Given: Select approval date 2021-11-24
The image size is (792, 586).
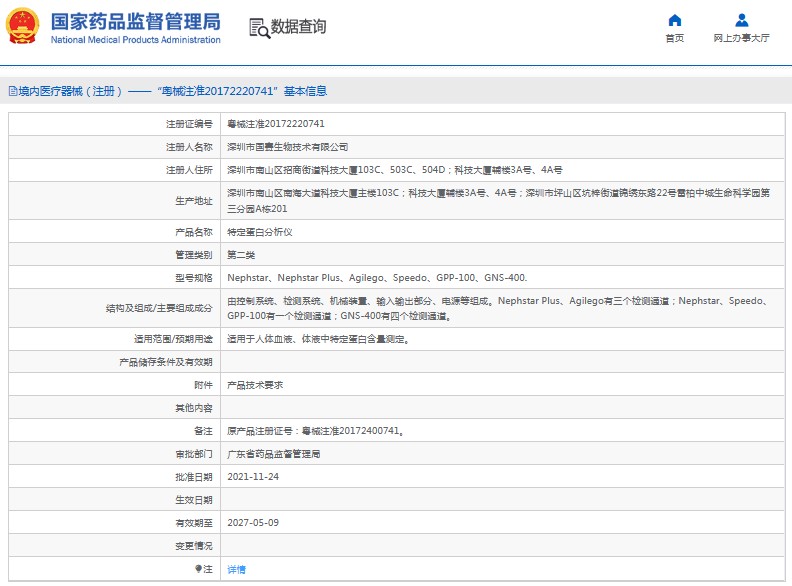Looking at the screenshot, I should tap(253, 476).
